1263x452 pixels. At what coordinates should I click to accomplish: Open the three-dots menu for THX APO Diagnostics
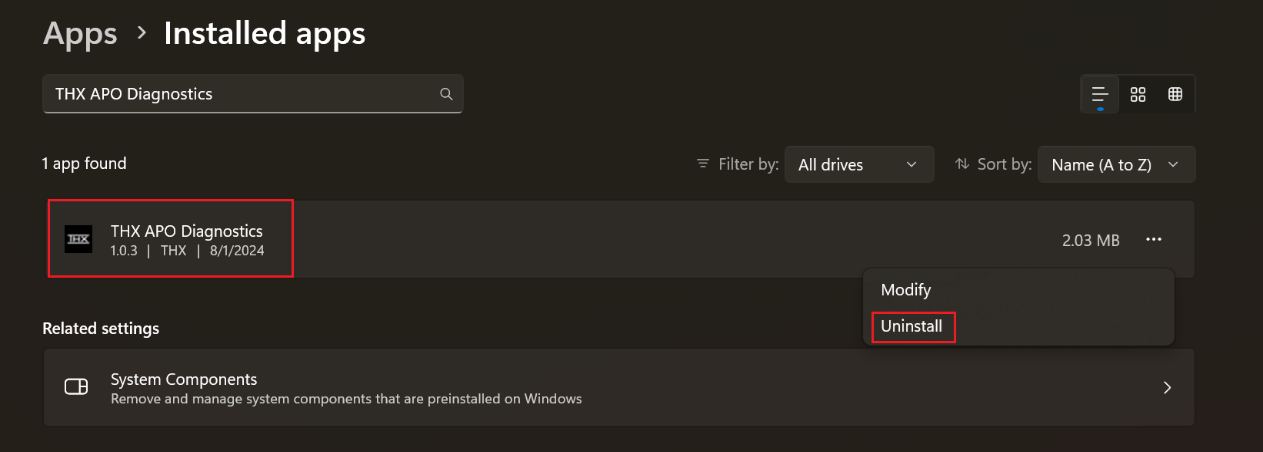[1154, 240]
